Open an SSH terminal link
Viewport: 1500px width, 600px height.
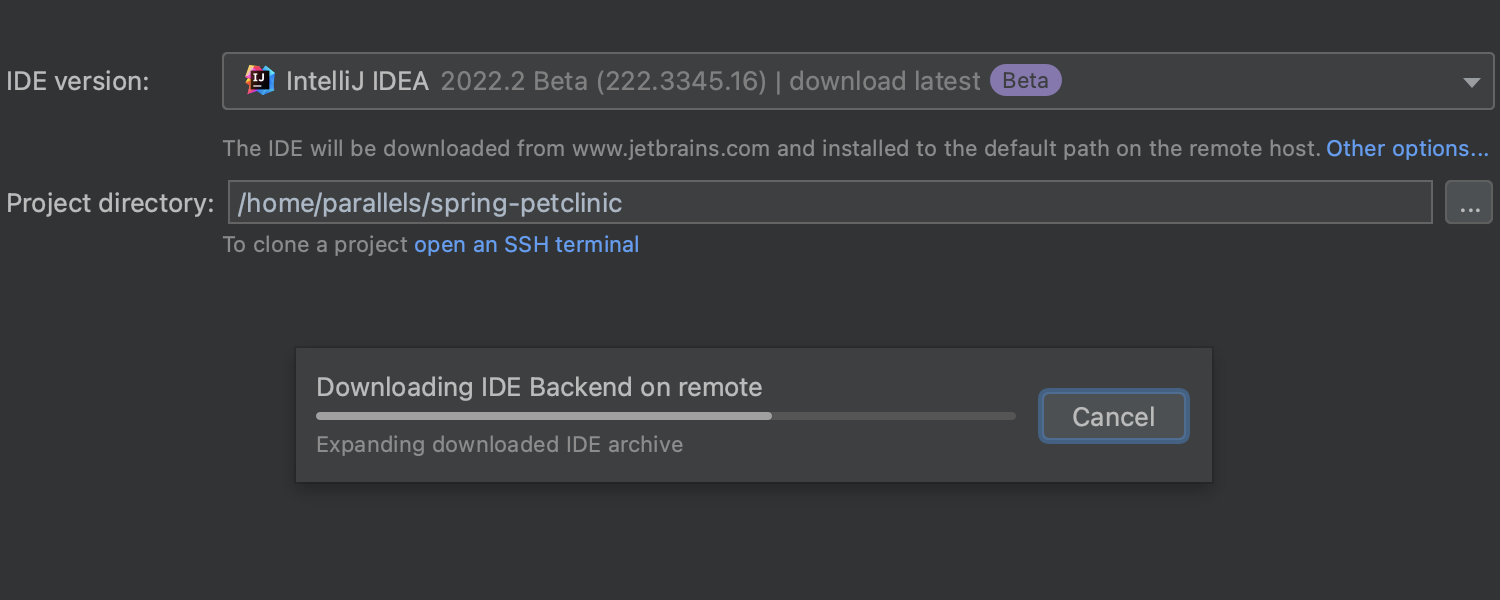(x=526, y=245)
